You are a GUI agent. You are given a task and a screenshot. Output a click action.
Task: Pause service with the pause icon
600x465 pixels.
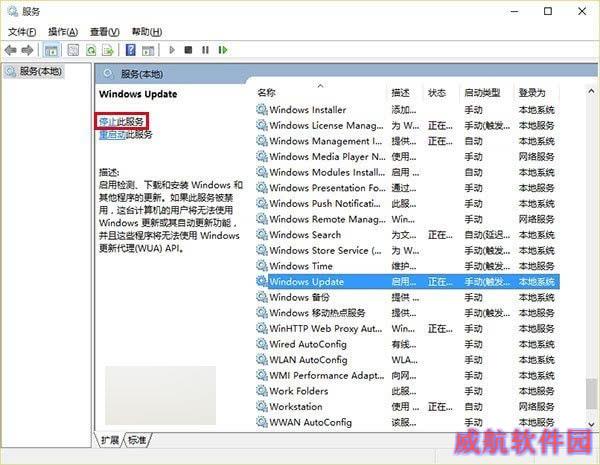click(205, 50)
